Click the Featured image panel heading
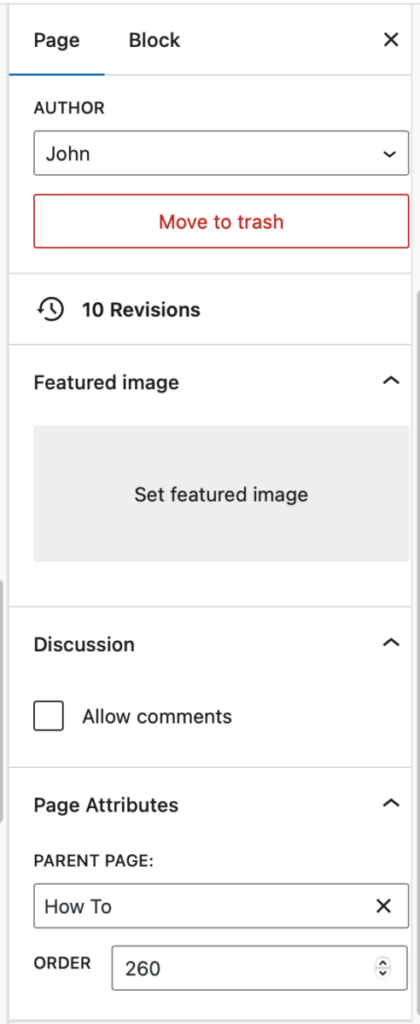 (x=106, y=382)
